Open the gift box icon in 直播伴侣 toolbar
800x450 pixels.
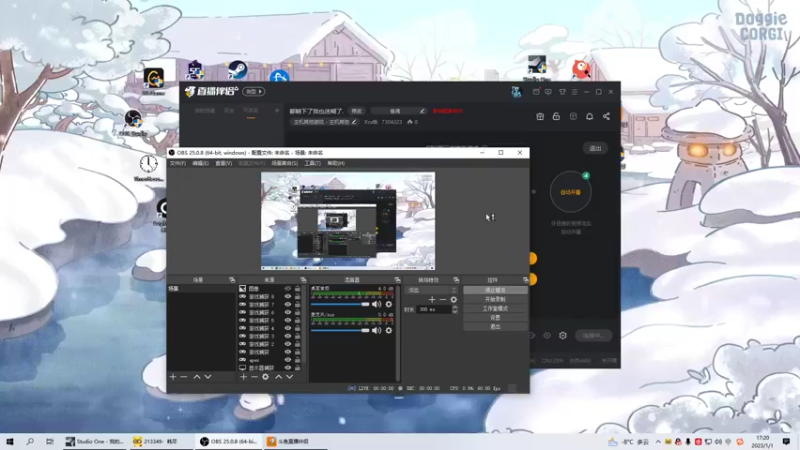click(540, 116)
